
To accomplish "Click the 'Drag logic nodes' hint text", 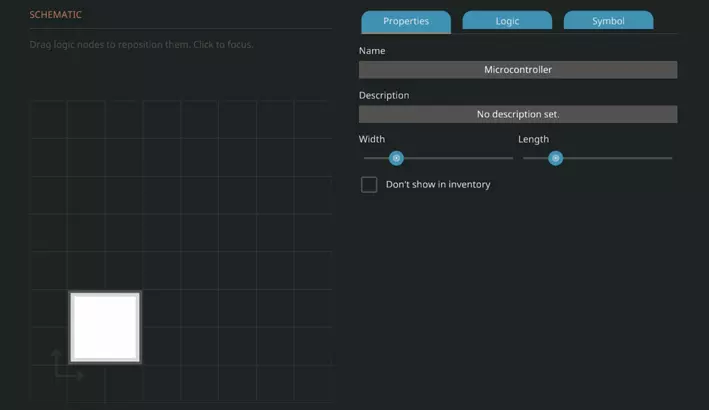I will point(141,44).
